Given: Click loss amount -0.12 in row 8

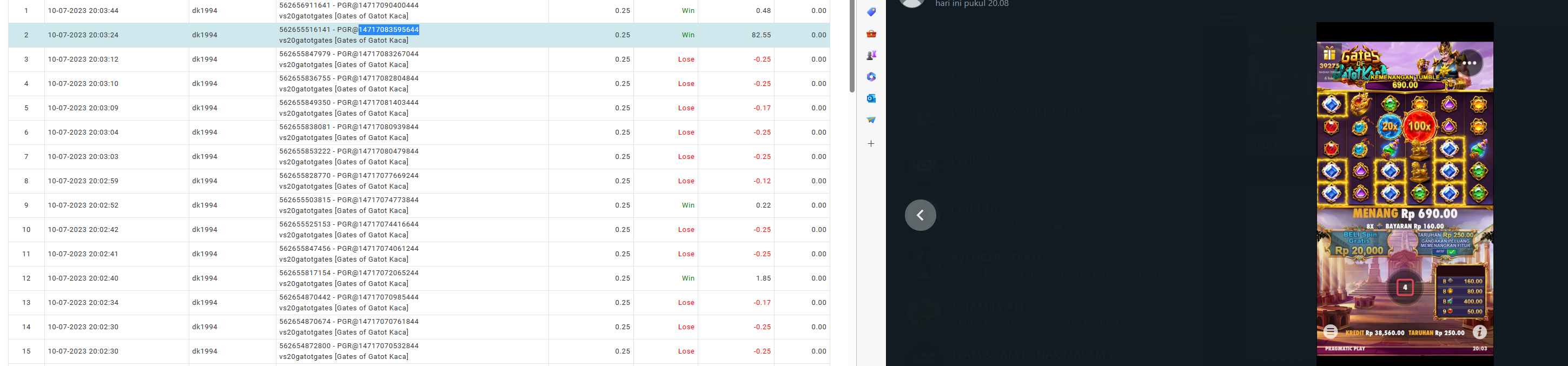Looking at the screenshot, I should tap(762, 181).
